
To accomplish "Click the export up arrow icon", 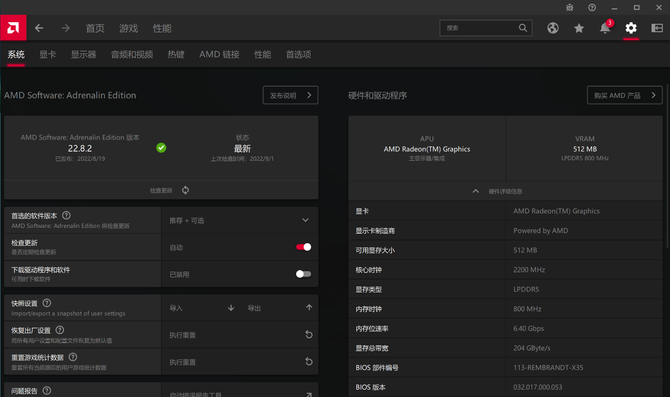I will click(x=309, y=308).
